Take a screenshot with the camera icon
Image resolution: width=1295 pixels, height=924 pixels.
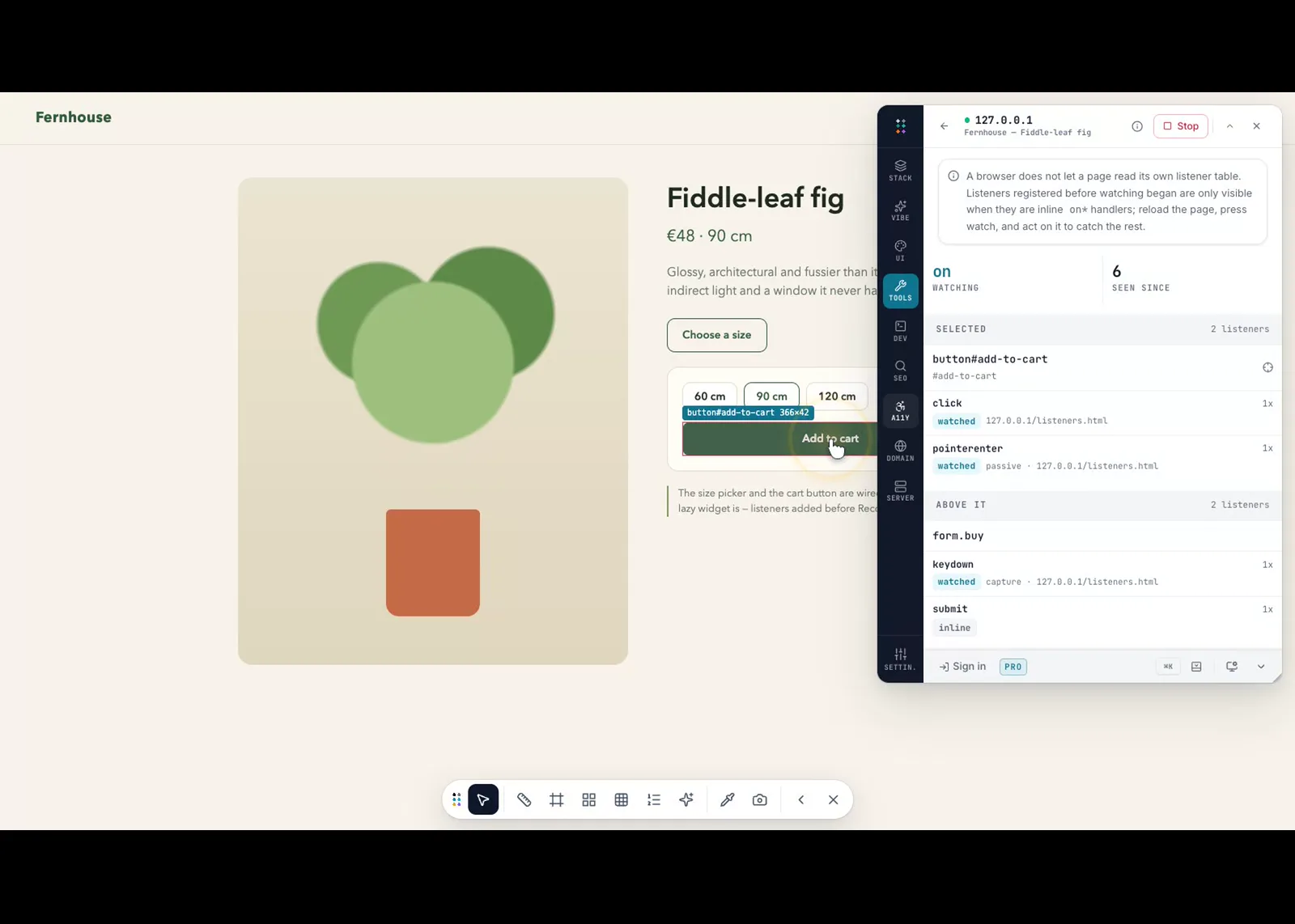click(760, 799)
